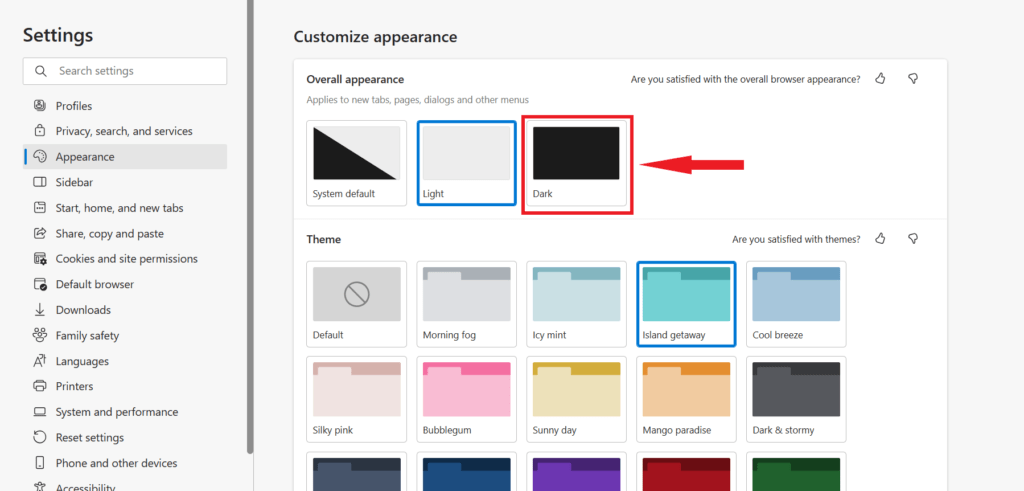
Task: Open the Downloads settings page
Action: [125, 309]
